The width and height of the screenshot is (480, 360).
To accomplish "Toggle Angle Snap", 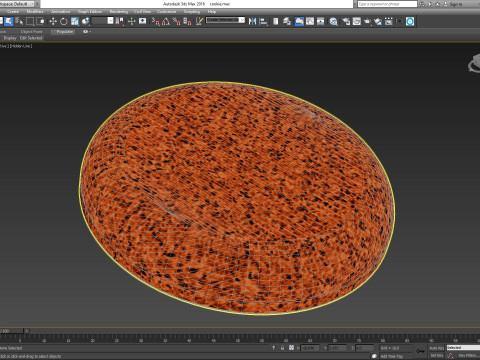I will (x=166, y=22).
